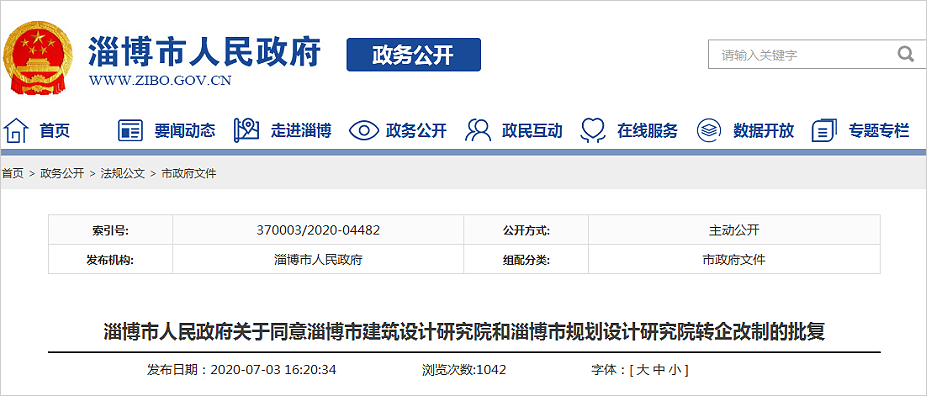Click the people icon beside 政民互动
This screenshot has width=927, height=396.
coord(478,130)
